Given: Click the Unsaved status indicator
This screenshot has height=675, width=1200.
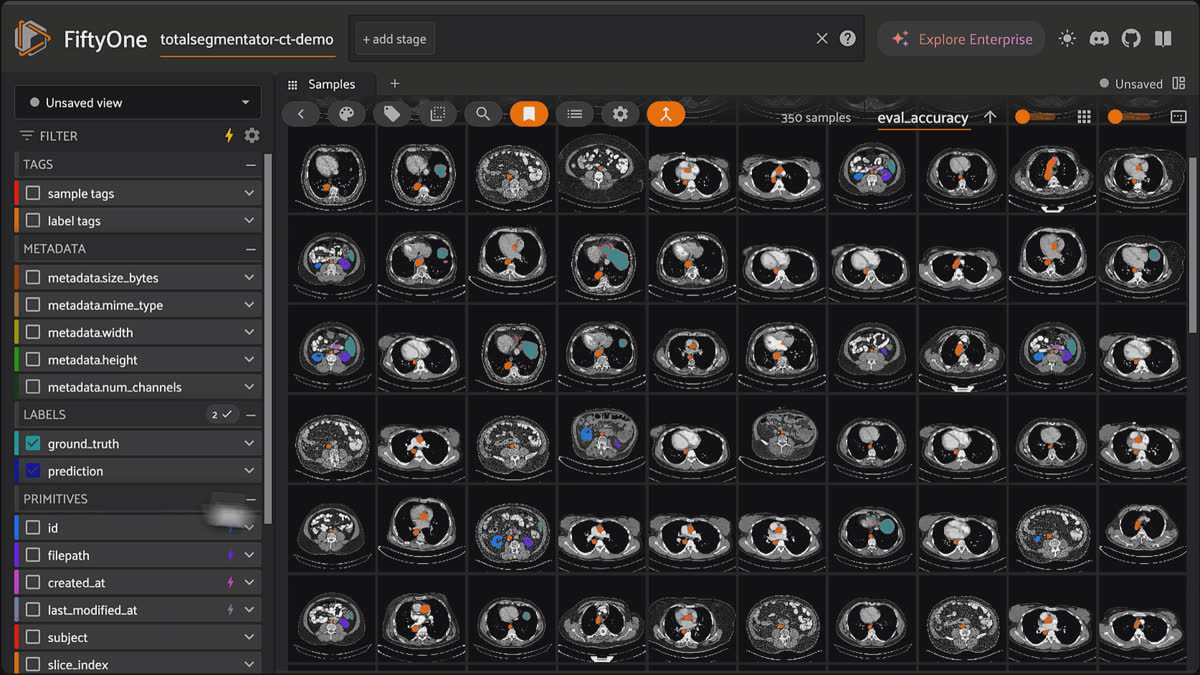Looking at the screenshot, I should coord(1131,84).
